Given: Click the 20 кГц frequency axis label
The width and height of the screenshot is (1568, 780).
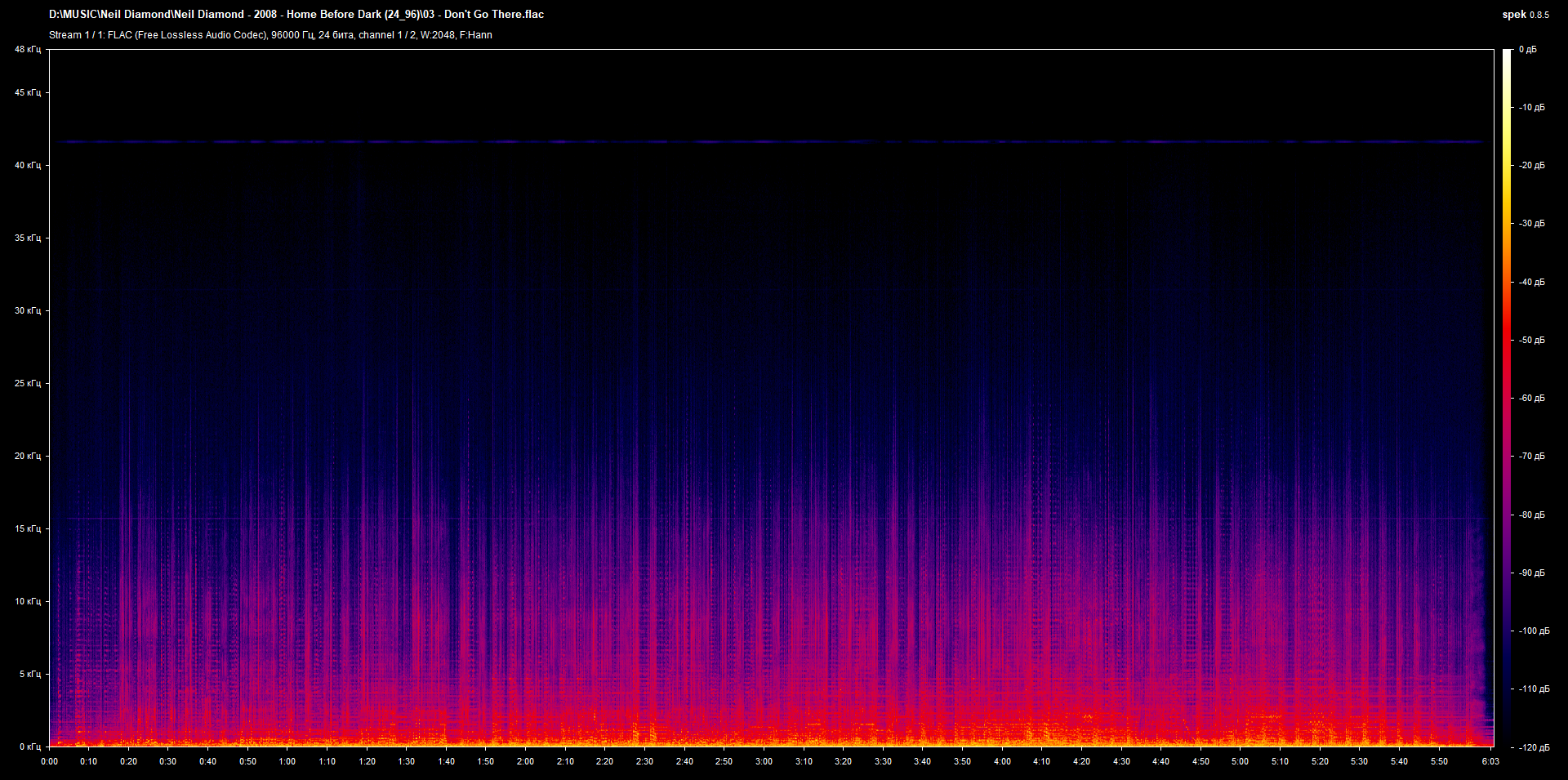Looking at the screenshot, I should (27, 456).
